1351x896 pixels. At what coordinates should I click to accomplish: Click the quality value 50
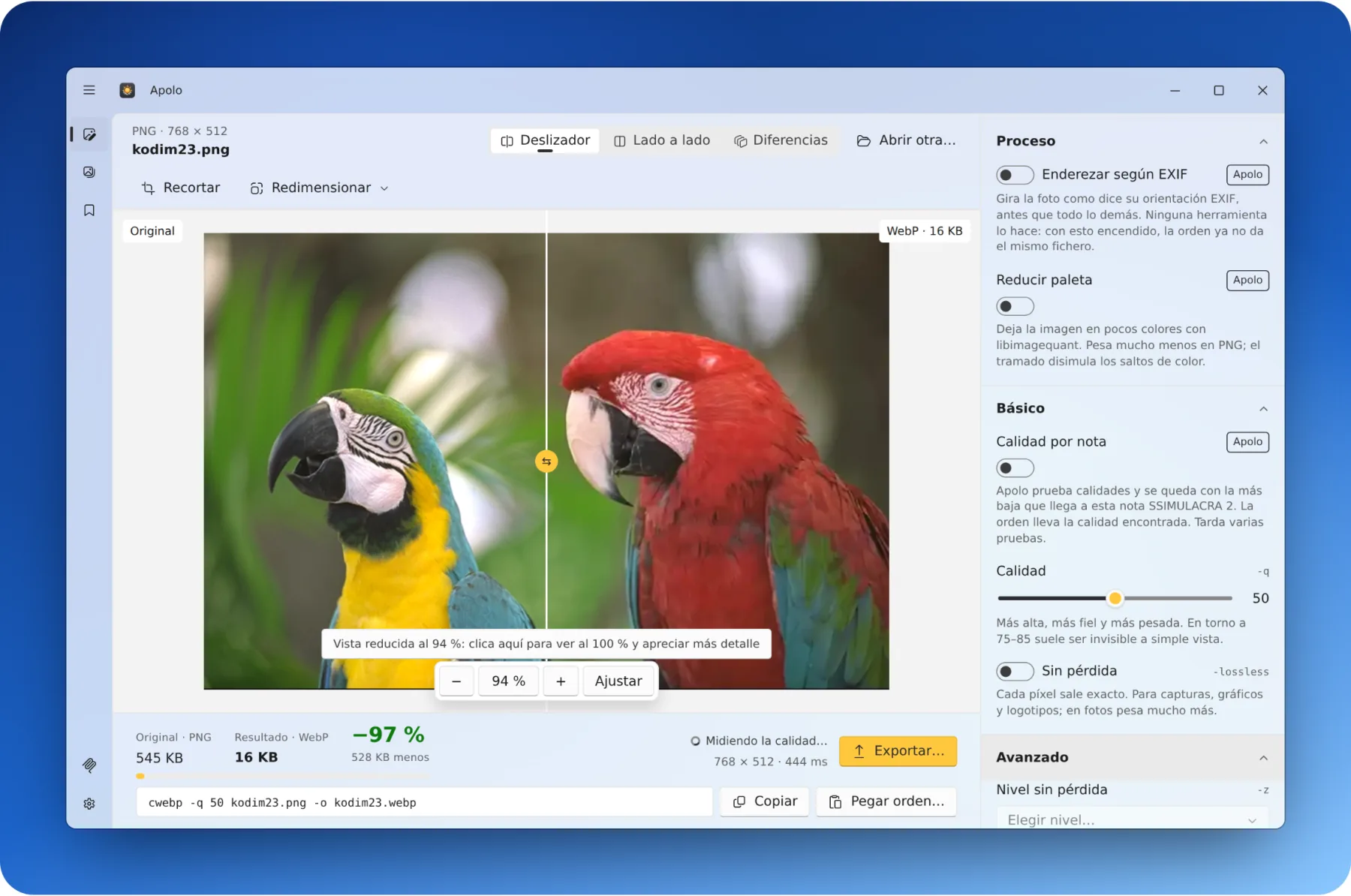(1260, 598)
